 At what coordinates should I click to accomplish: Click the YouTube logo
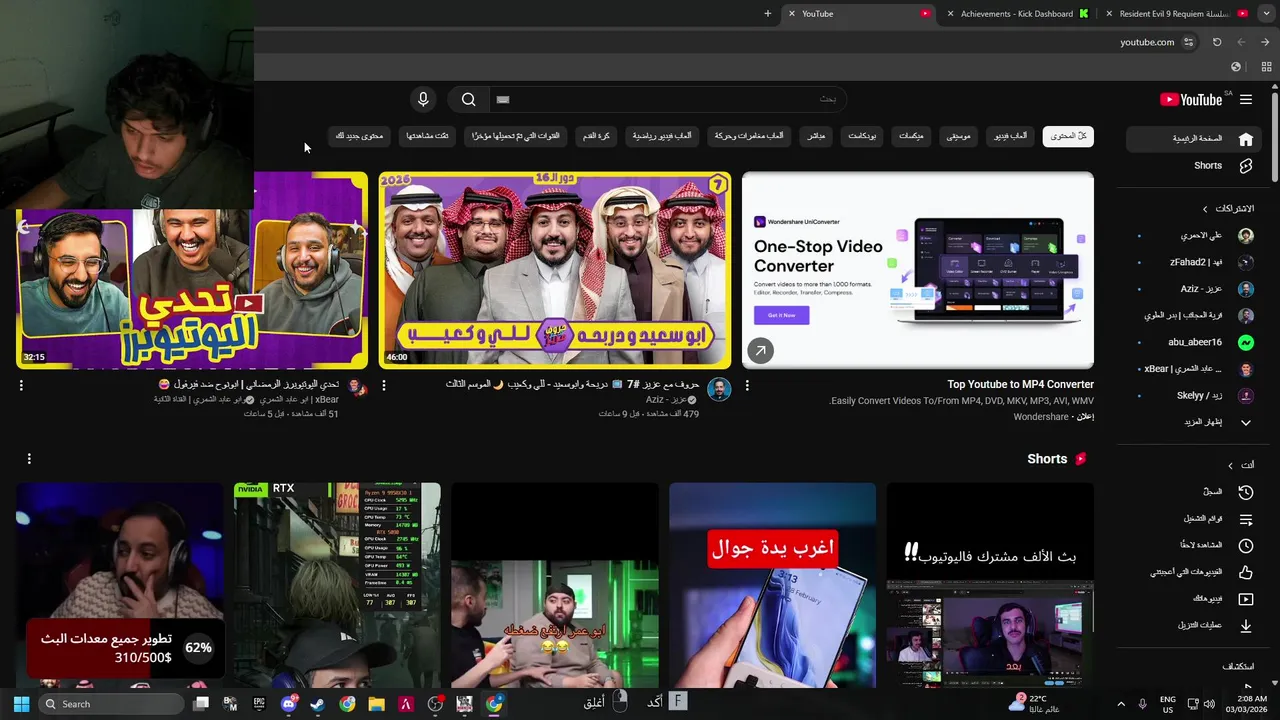[x=1191, y=99]
